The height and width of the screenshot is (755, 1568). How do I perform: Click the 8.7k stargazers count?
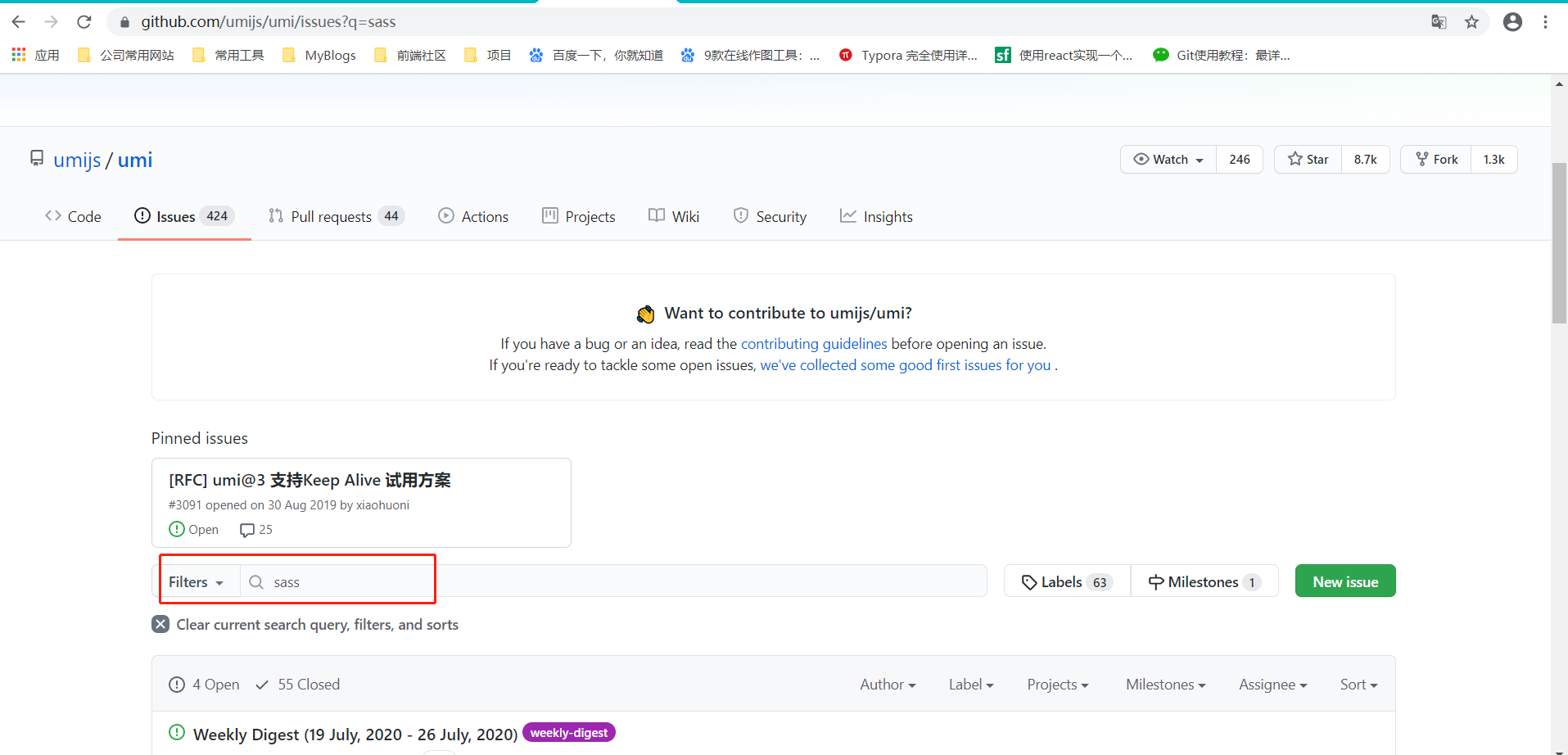point(1365,160)
